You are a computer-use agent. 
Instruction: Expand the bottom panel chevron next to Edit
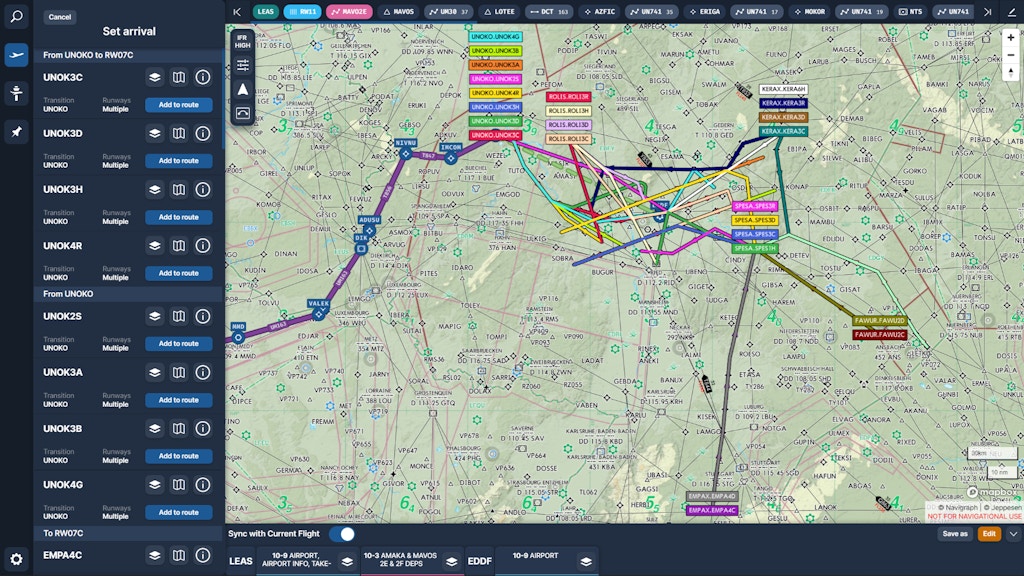click(x=1012, y=534)
